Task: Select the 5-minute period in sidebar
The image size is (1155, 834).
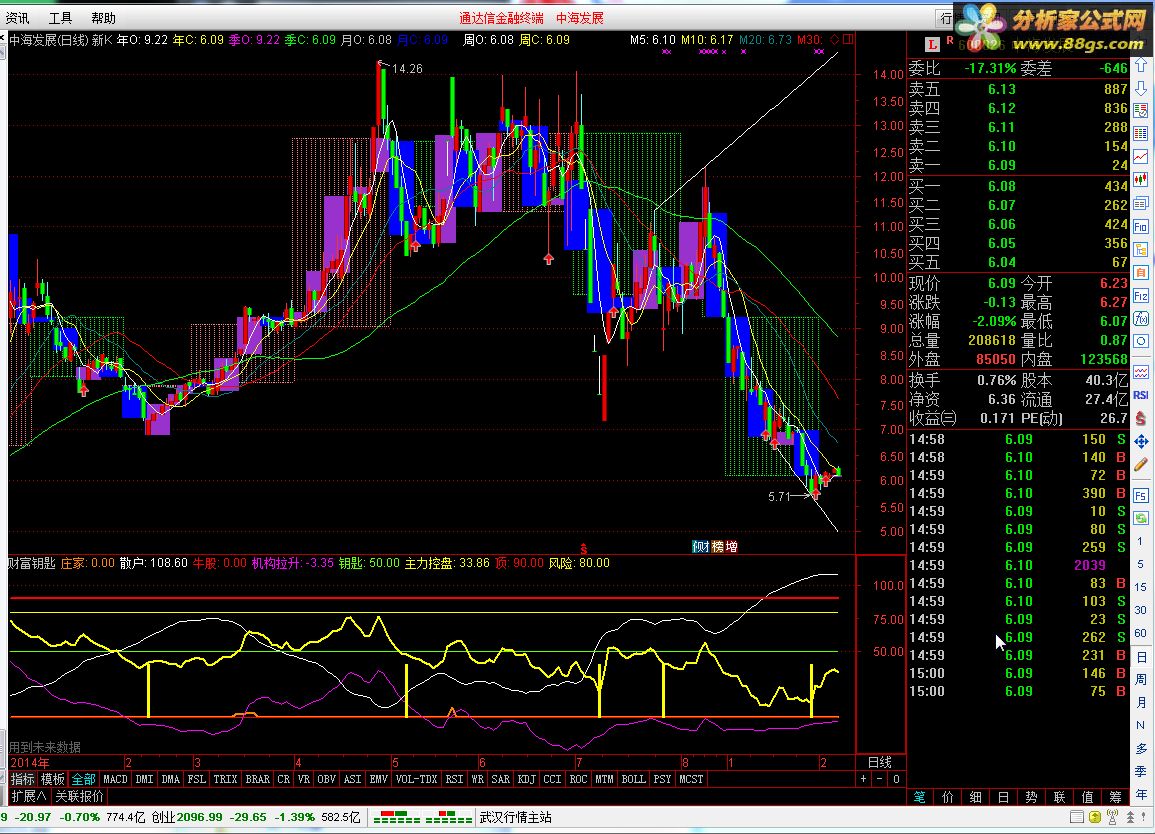Action: click(1140, 564)
